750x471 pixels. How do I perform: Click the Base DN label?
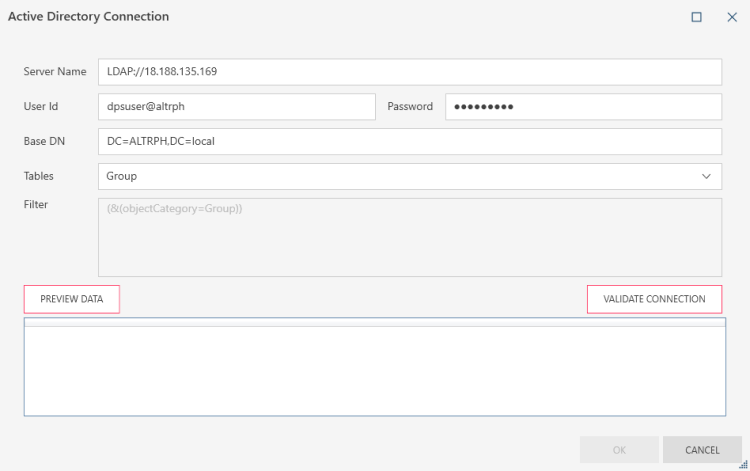(44, 141)
